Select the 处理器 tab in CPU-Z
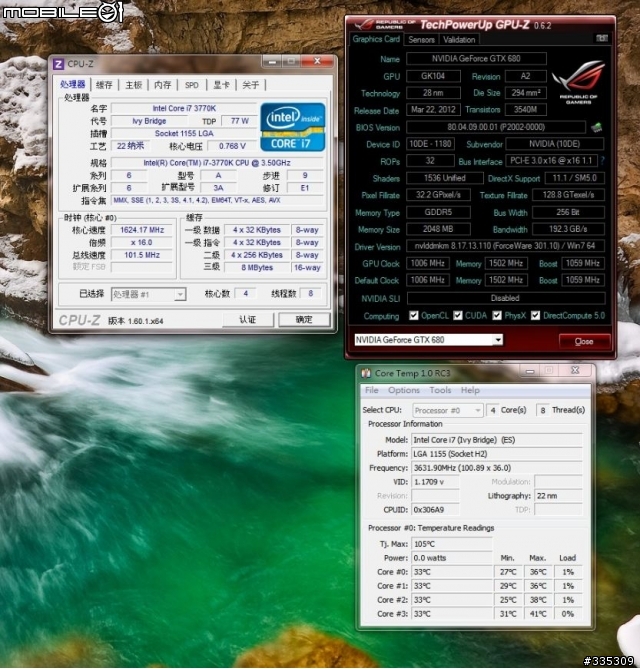The width and height of the screenshot is (640, 669). (x=73, y=84)
